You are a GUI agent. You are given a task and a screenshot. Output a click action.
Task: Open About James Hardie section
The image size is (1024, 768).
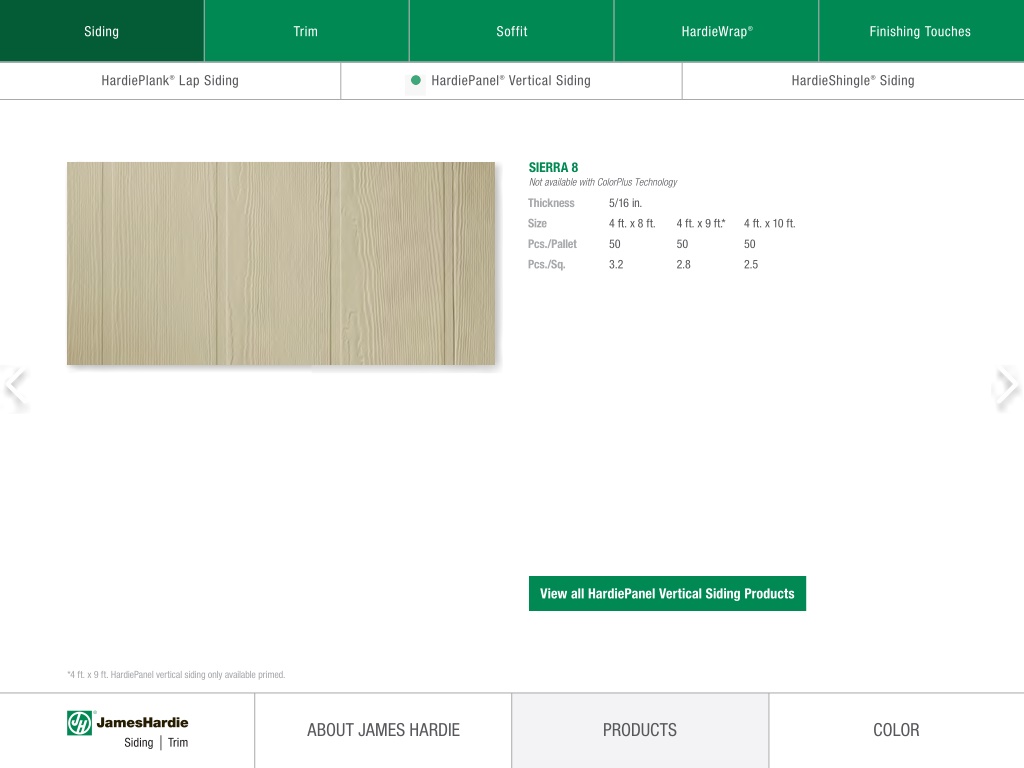click(383, 730)
